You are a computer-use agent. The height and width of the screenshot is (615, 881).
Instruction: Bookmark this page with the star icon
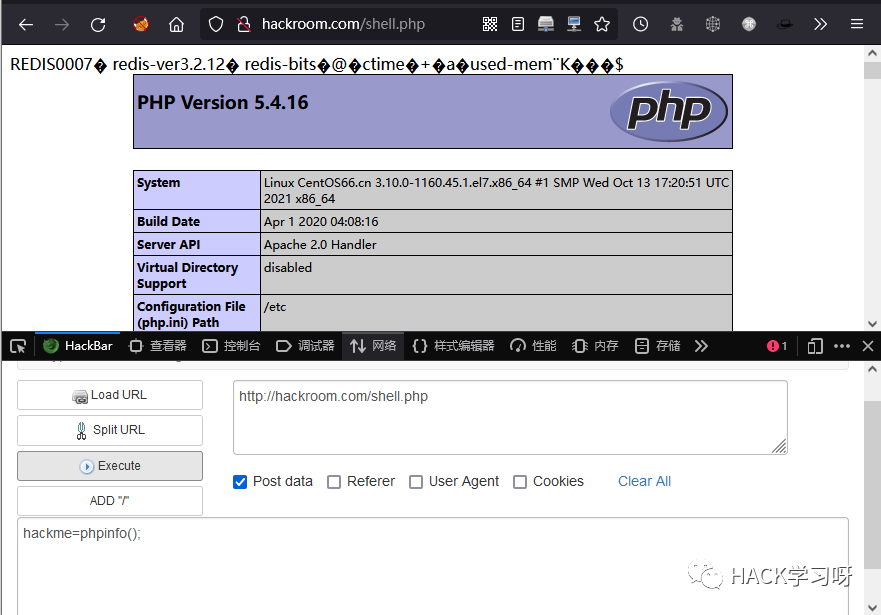[602, 24]
